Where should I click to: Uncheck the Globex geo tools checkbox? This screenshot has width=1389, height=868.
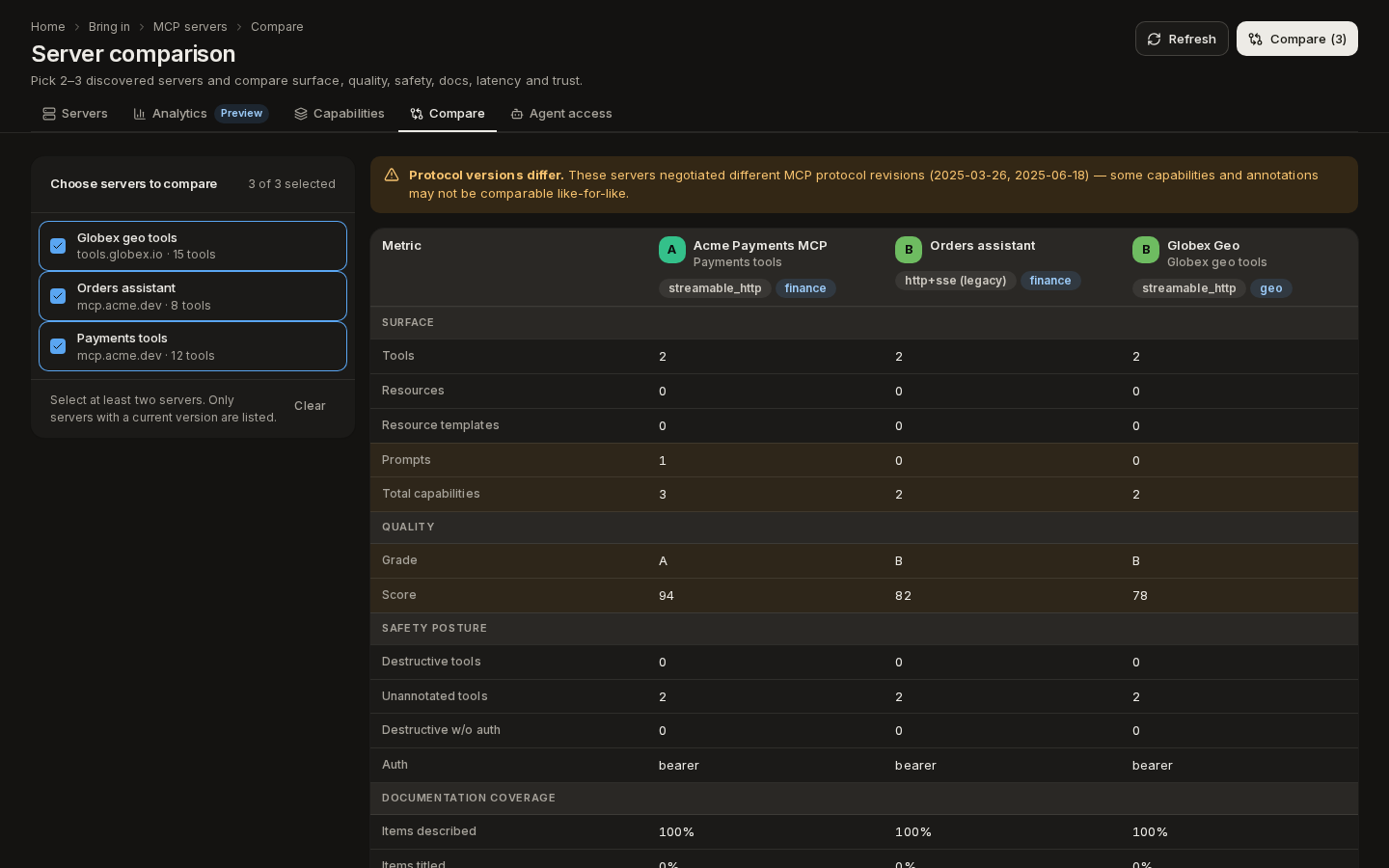point(58,246)
